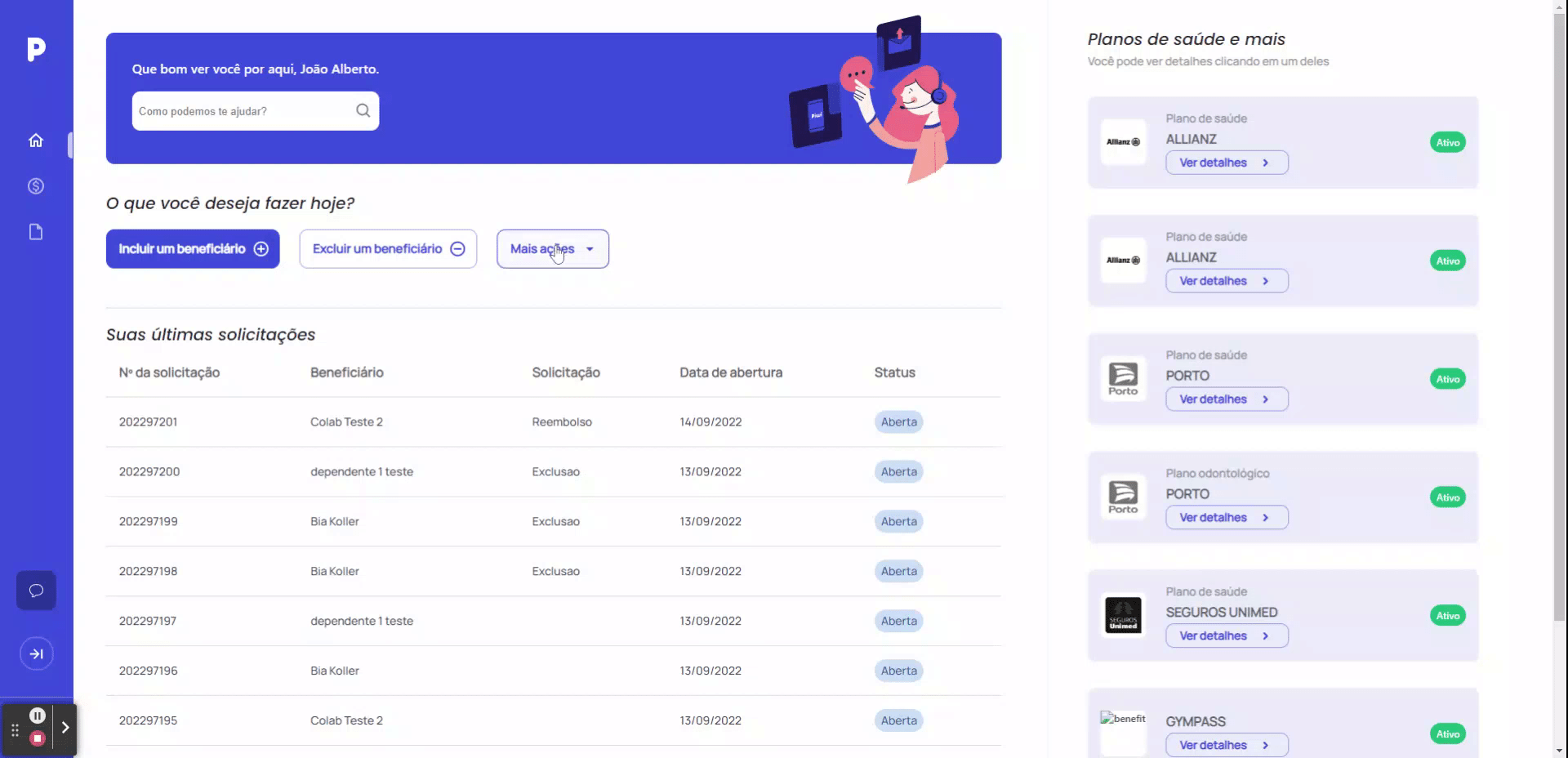Click Porto logo on Plano de saúde card
This screenshot has height=758, width=1568.
tap(1123, 379)
